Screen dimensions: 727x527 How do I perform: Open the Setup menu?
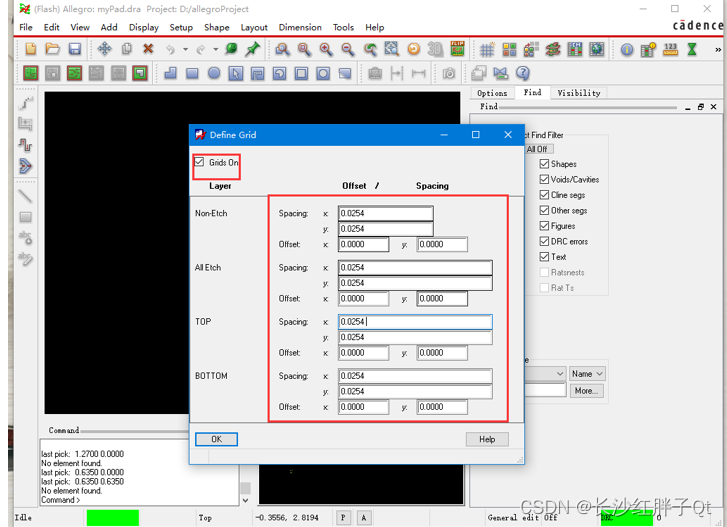181,27
